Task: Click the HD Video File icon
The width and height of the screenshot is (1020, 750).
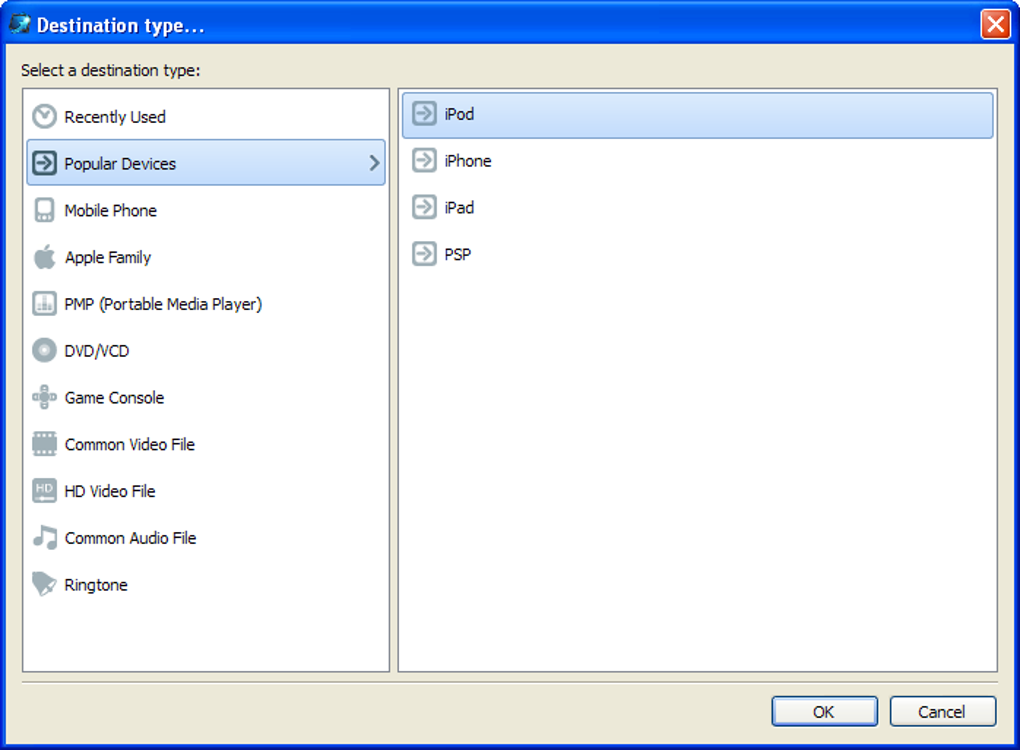Action: 44,490
